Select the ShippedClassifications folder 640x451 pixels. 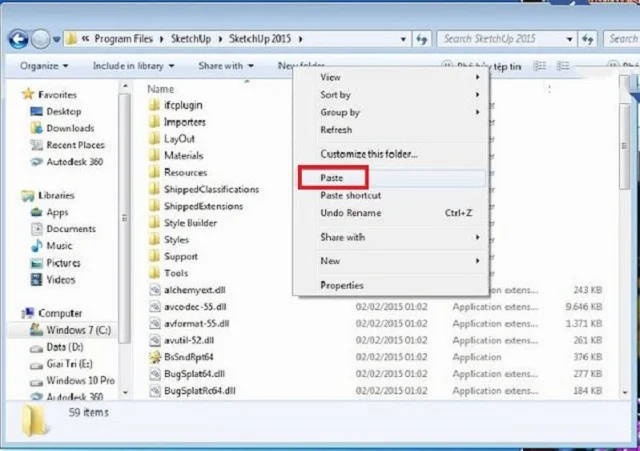[x=211, y=189]
